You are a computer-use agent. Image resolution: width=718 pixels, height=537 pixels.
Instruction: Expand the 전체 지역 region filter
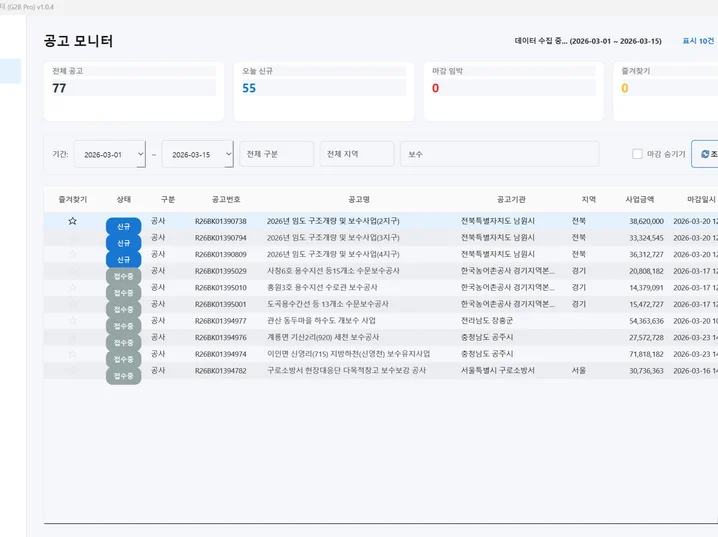click(356, 154)
